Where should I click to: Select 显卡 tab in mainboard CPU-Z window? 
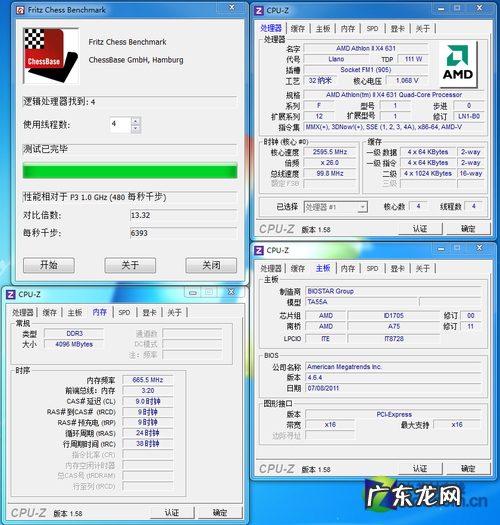(398, 269)
